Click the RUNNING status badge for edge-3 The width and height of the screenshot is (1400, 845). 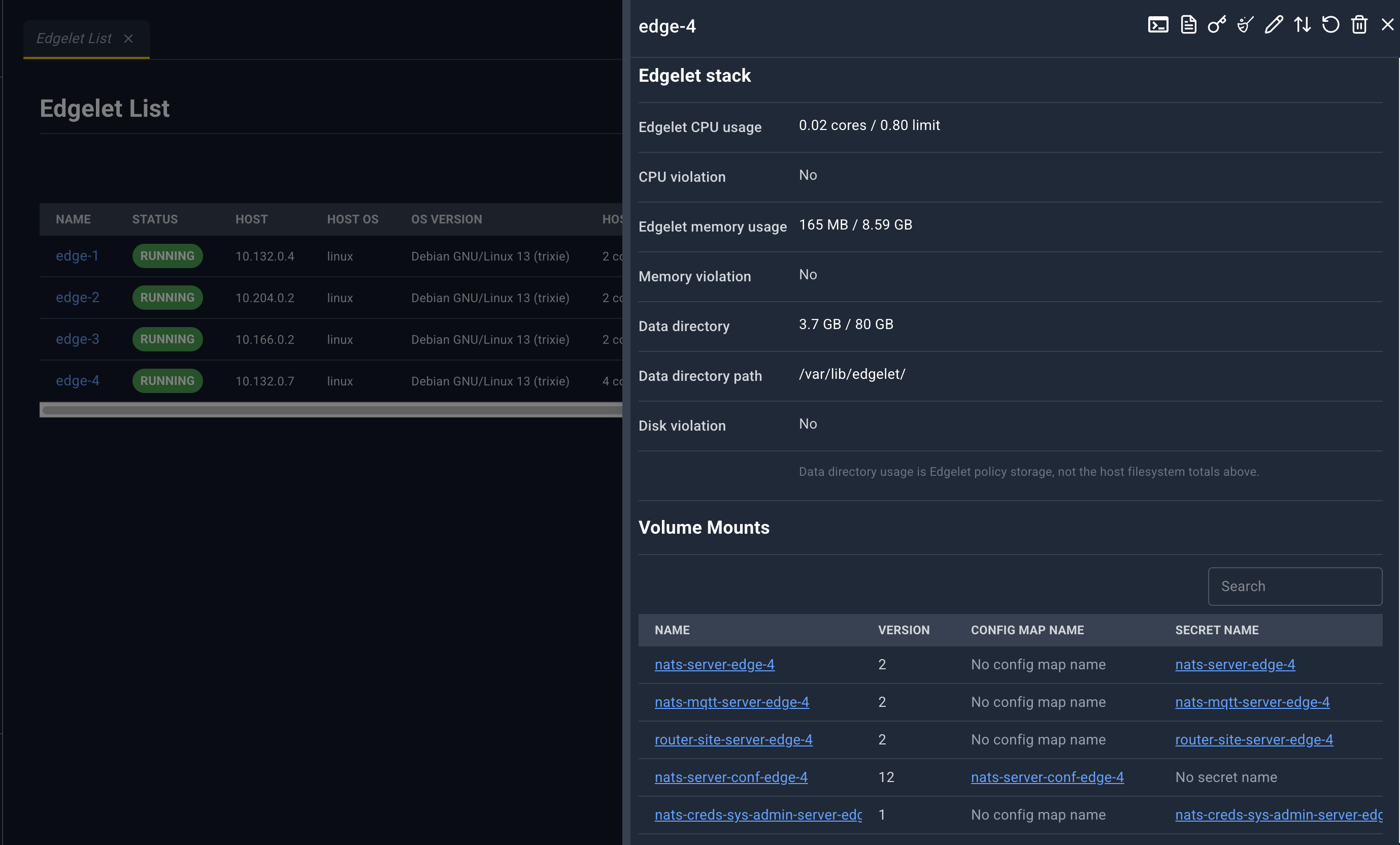[x=168, y=339]
